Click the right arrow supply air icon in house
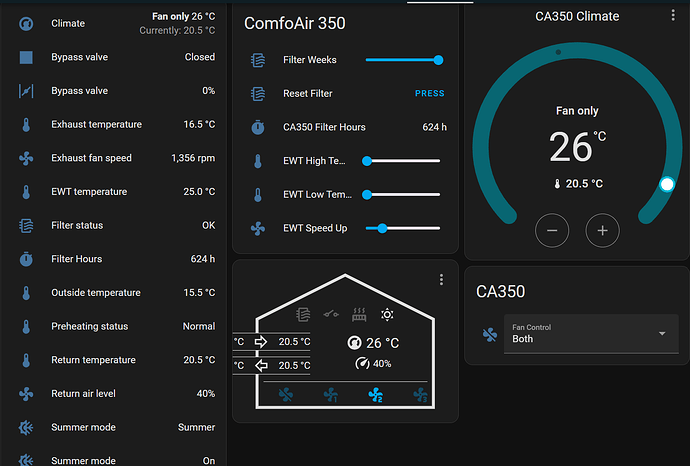Viewport: 690px width, 466px height. [261, 341]
